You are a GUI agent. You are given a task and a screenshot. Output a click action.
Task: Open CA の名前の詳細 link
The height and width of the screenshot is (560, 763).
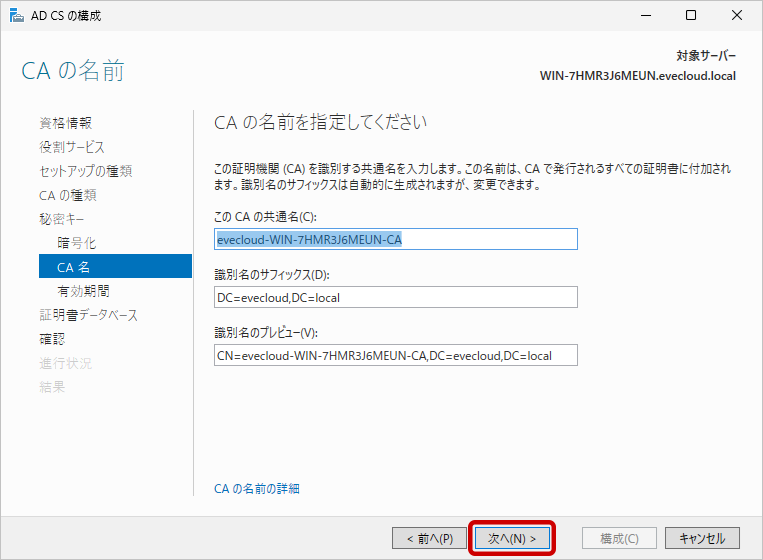point(257,489)
